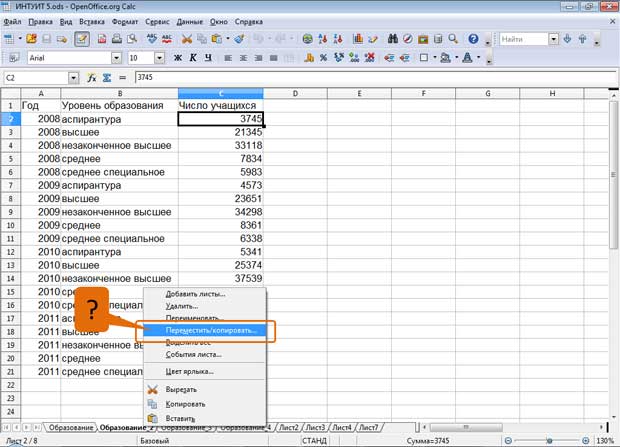Open the Paste options dropdown arrow
The image size is (620, 447).
tap(227, 39)
